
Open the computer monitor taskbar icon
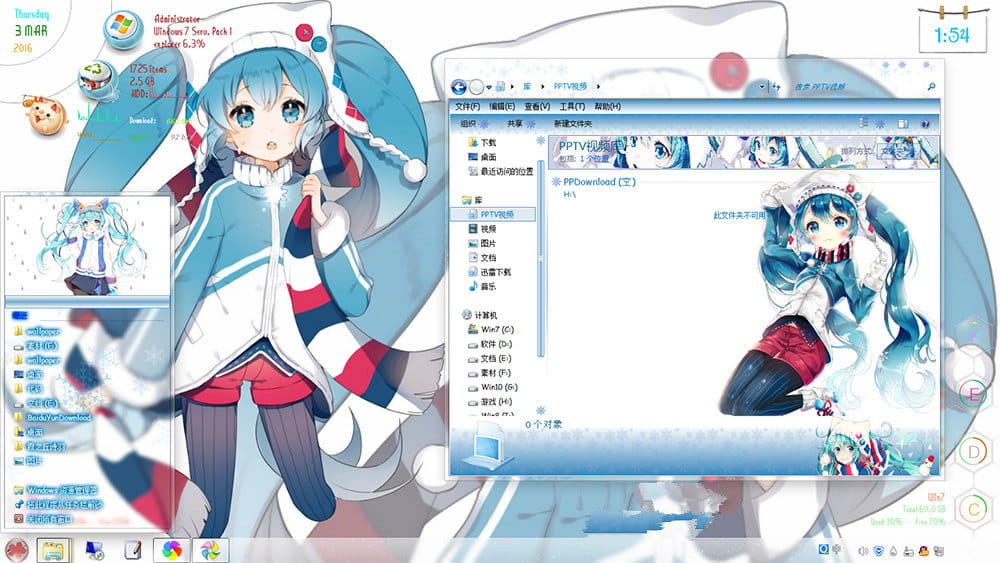(94, 550)
